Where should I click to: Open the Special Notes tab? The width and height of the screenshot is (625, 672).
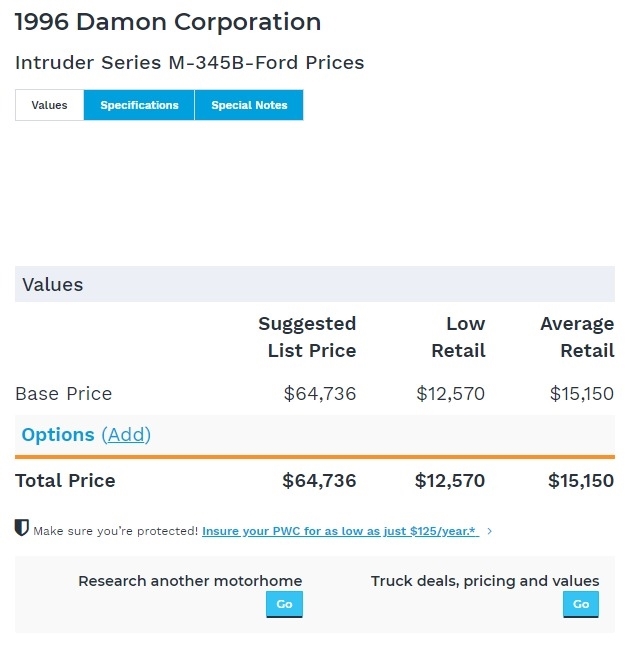coord(249,105)
